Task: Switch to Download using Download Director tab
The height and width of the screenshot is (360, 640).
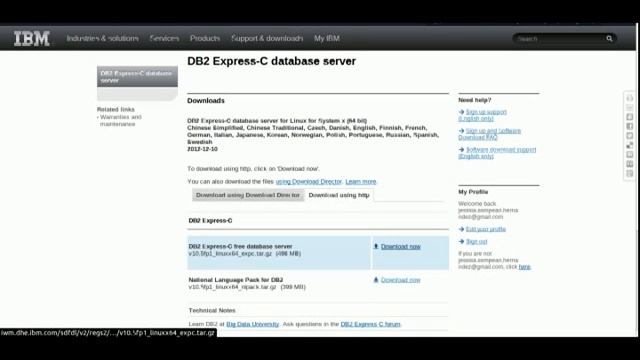Action: (248, 195)
